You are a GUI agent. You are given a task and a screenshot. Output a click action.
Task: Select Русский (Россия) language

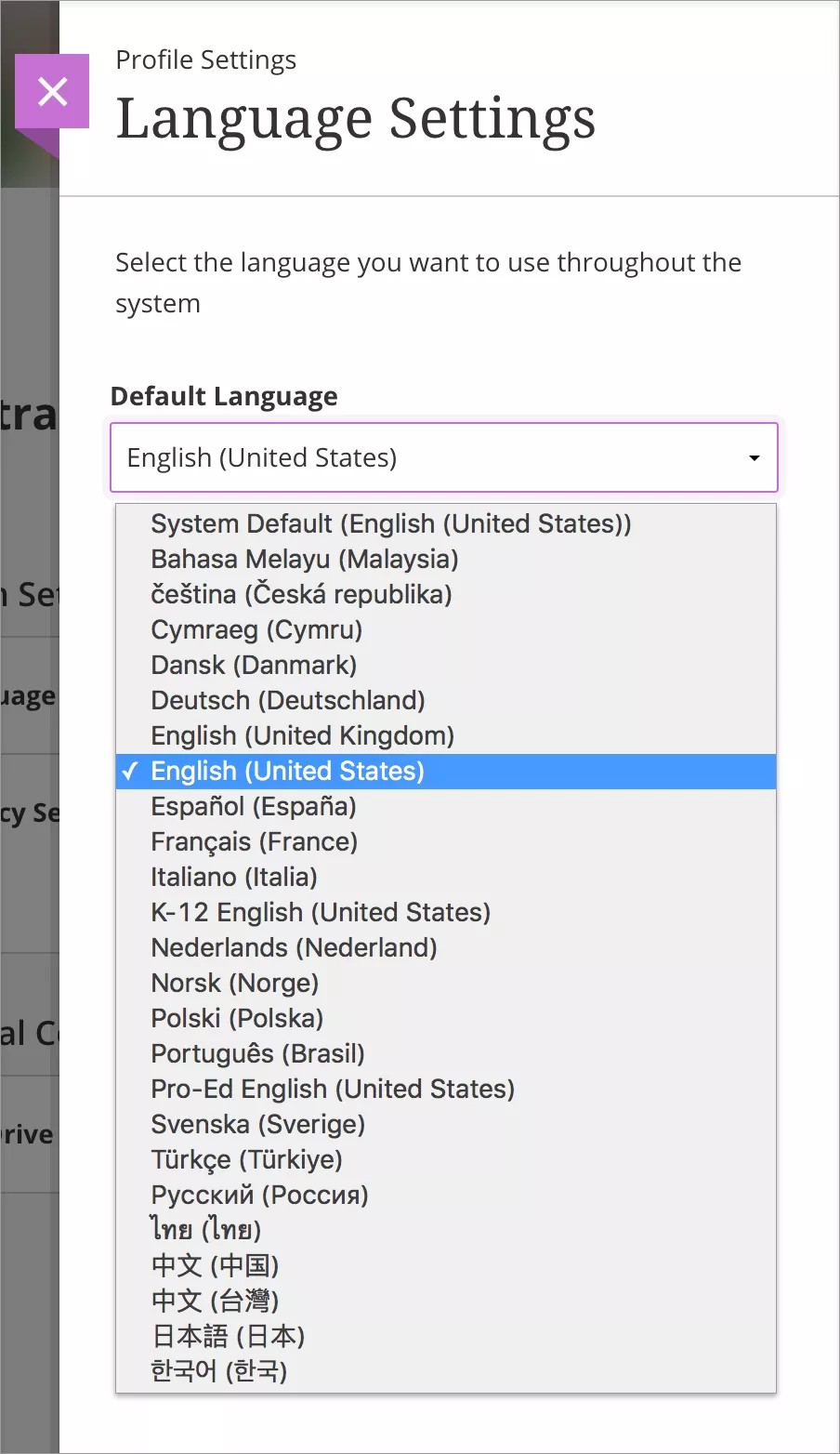click(x=260, y=1196)
